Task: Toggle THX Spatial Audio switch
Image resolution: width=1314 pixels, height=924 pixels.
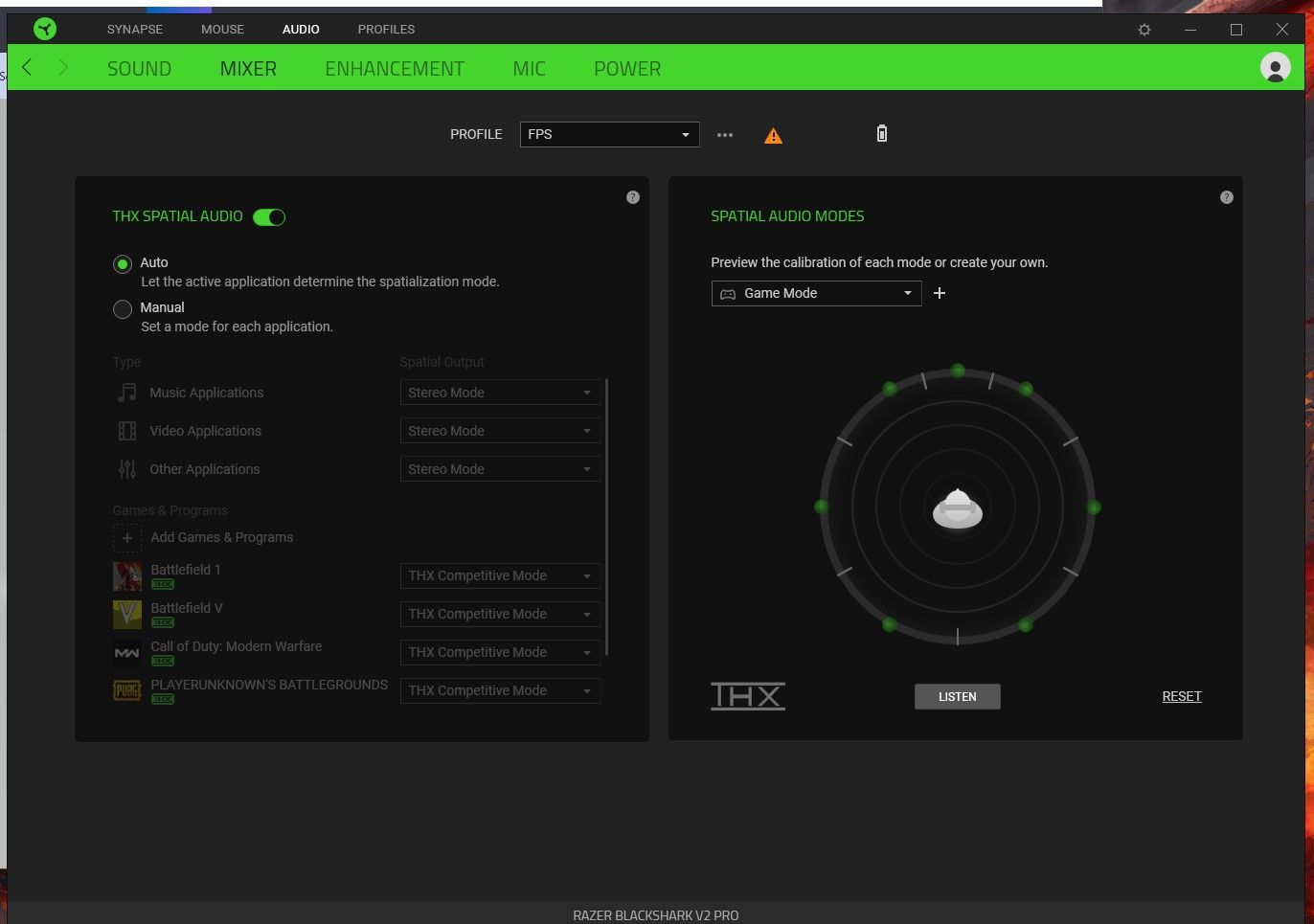Action: pyautogui.click(x=269, y=217)
